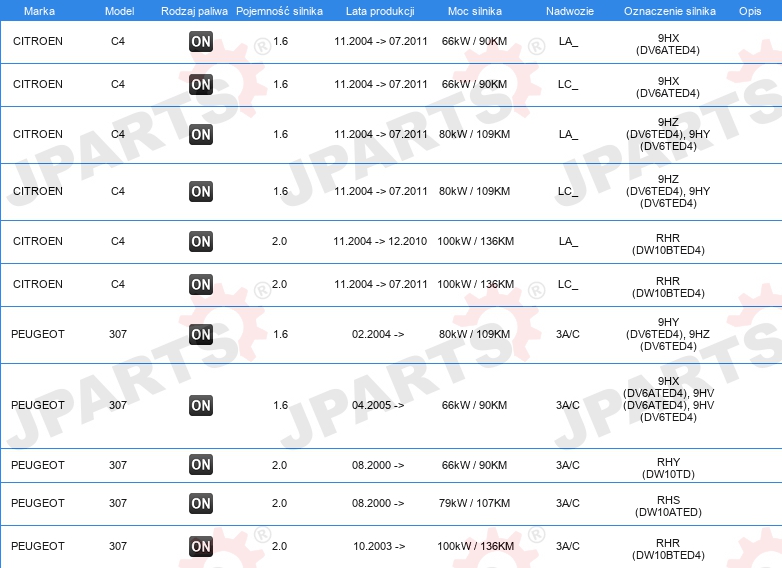Click 3A/C body code in RHS row

coord(568,503)
